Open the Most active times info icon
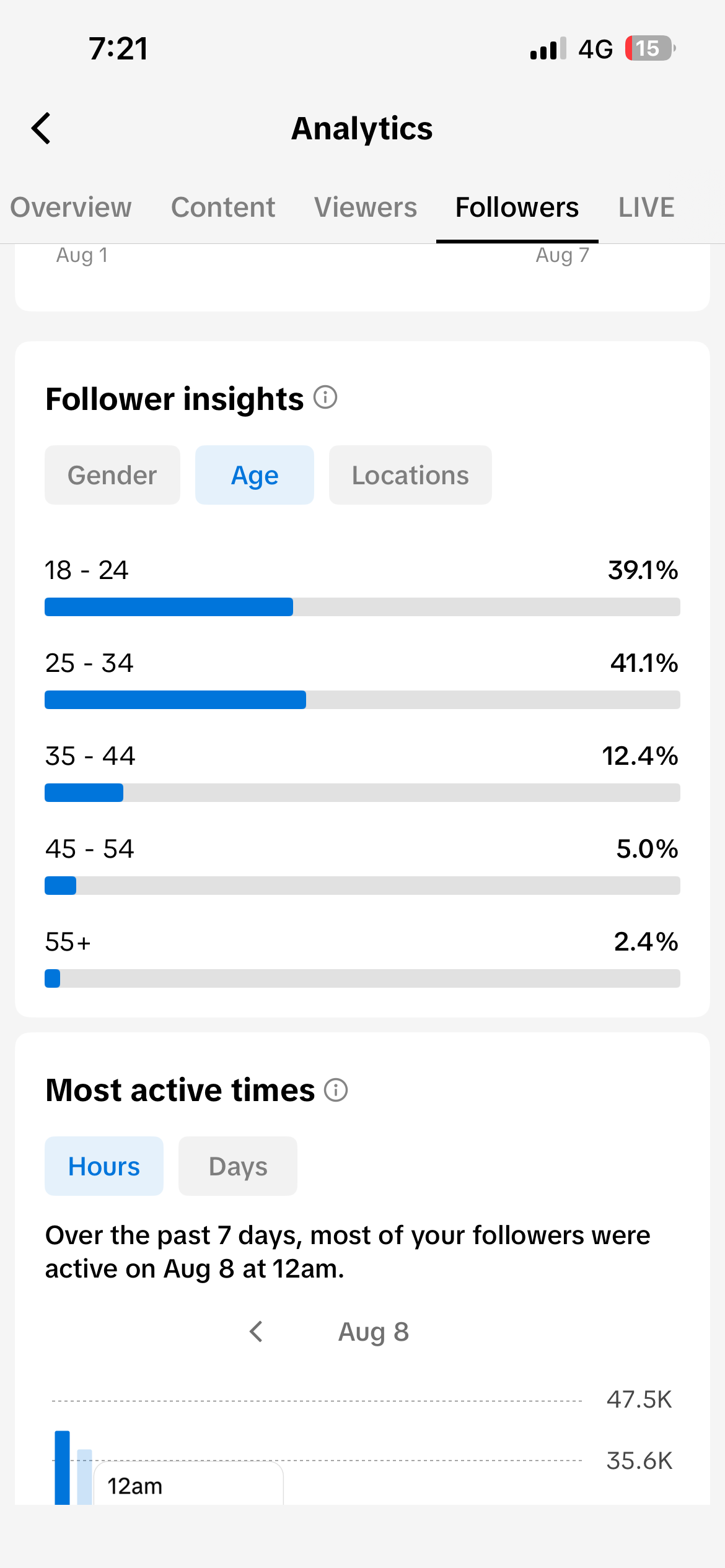Image resolution: width=725 pixels, height=1568 pixels. 336,1089
